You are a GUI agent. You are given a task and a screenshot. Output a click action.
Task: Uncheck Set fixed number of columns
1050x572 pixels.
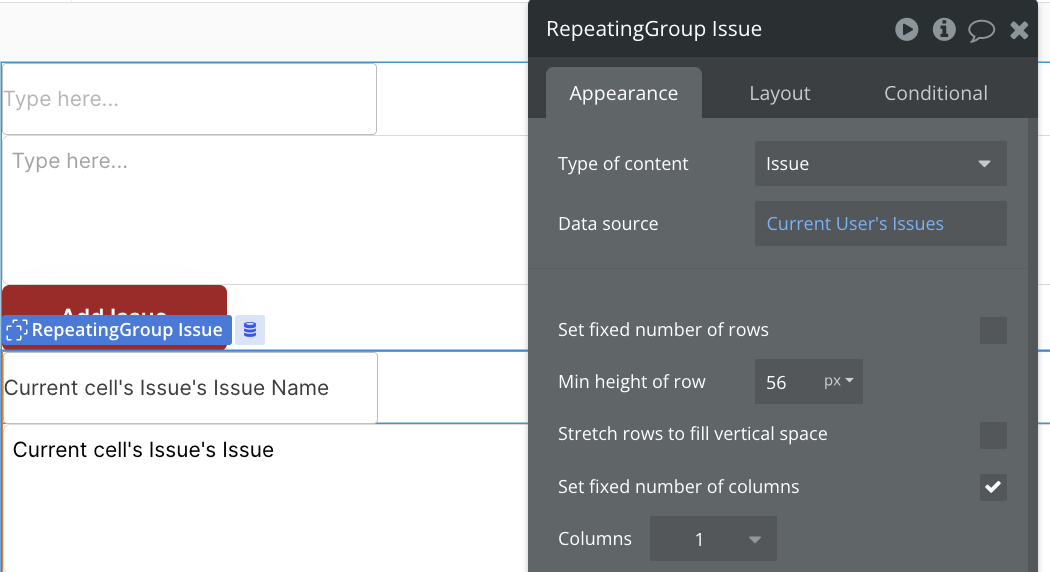click(993, 487)
